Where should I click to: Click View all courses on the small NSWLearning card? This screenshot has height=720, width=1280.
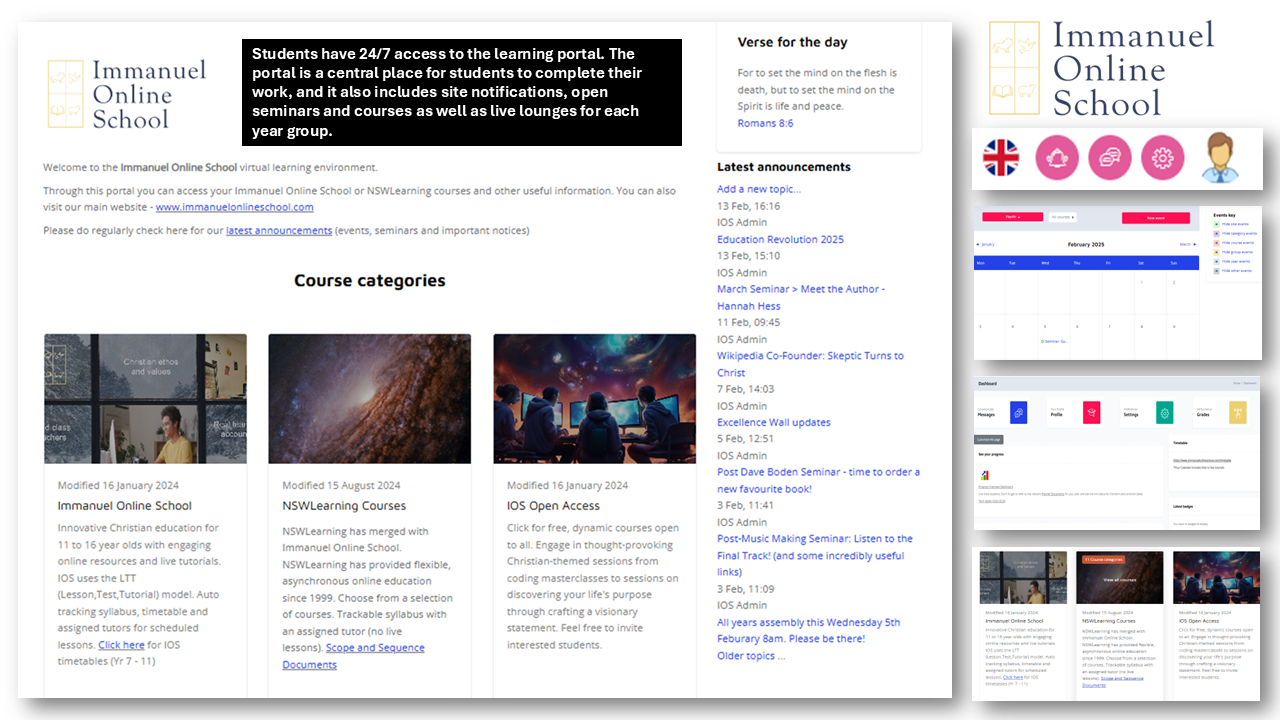[x=1120, y=580]
